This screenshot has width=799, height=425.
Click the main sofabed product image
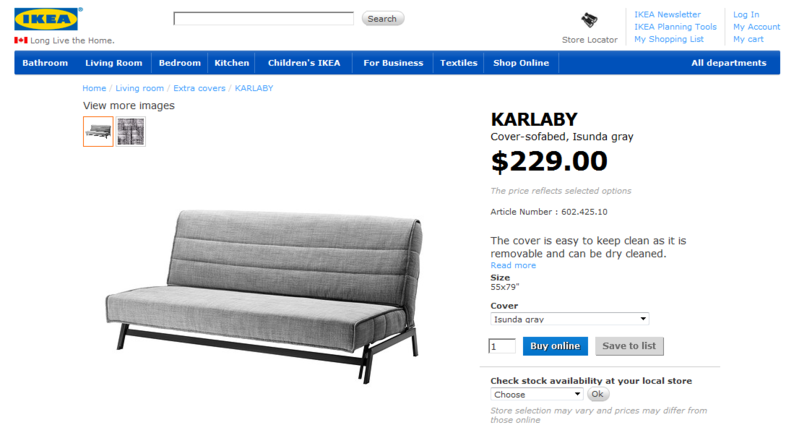(x=263, y=295)
